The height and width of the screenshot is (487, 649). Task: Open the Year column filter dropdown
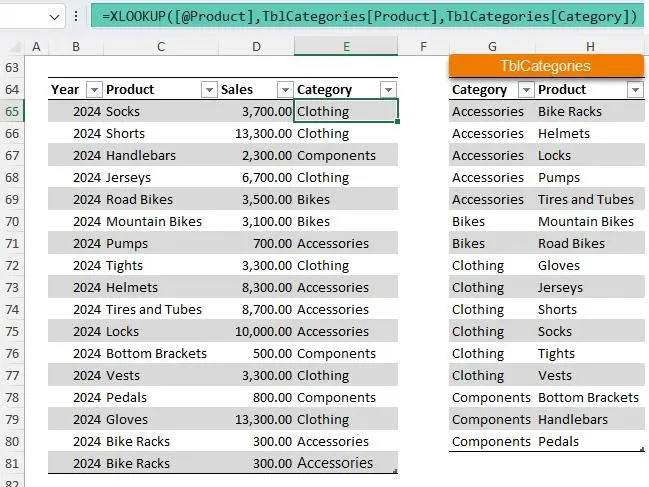coord(94,89)
